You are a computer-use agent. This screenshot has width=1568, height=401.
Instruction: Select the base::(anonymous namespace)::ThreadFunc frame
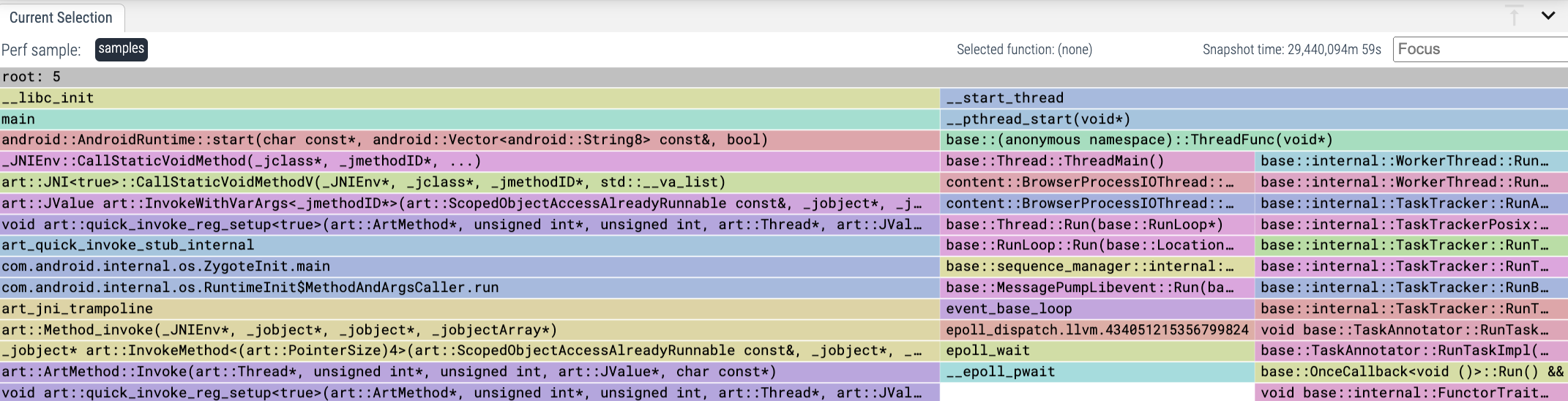coord(1253,140)
